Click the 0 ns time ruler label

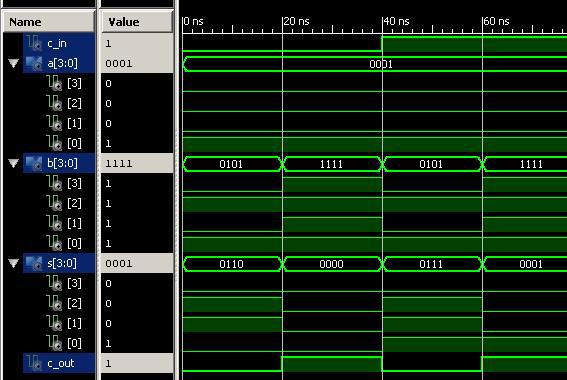[193, 21]
